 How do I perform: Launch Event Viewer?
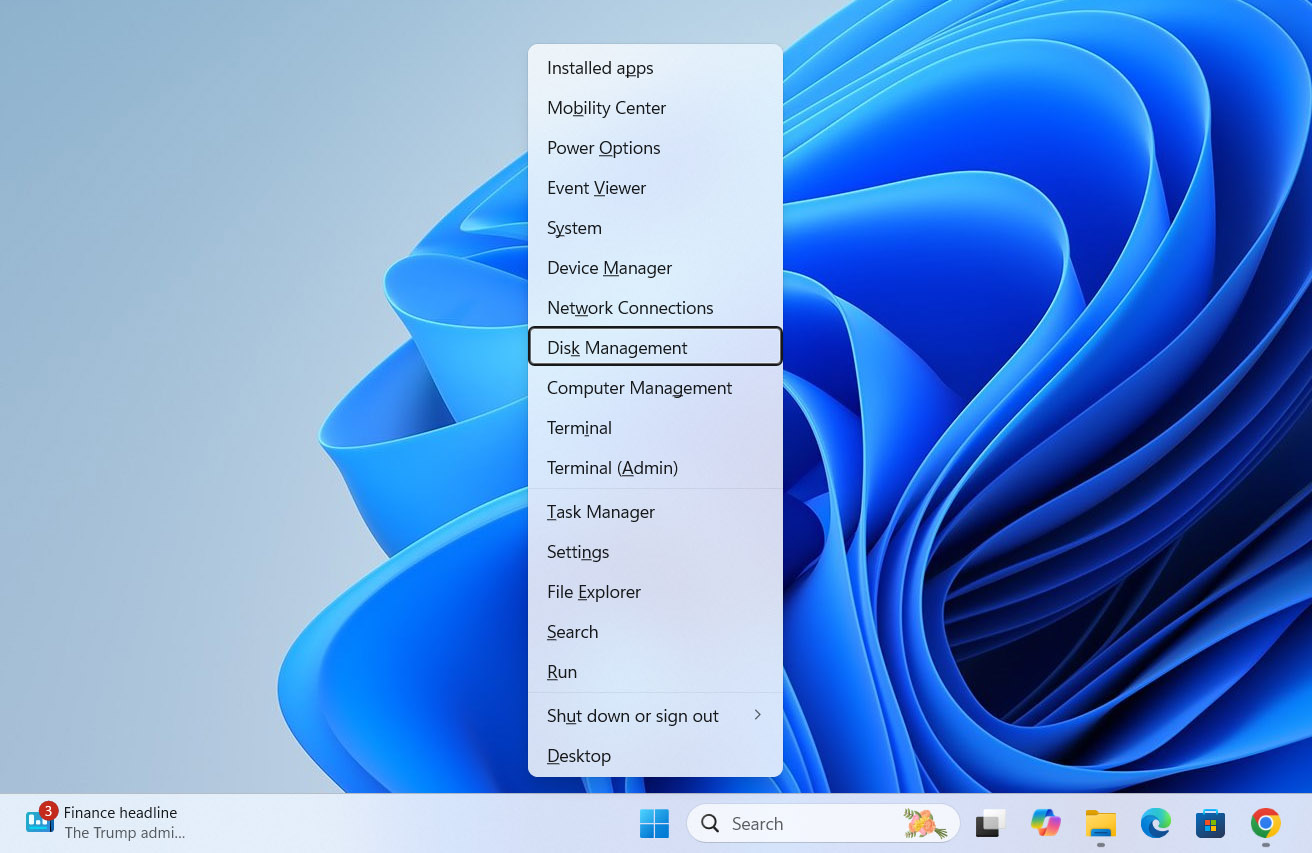(655, 188)
